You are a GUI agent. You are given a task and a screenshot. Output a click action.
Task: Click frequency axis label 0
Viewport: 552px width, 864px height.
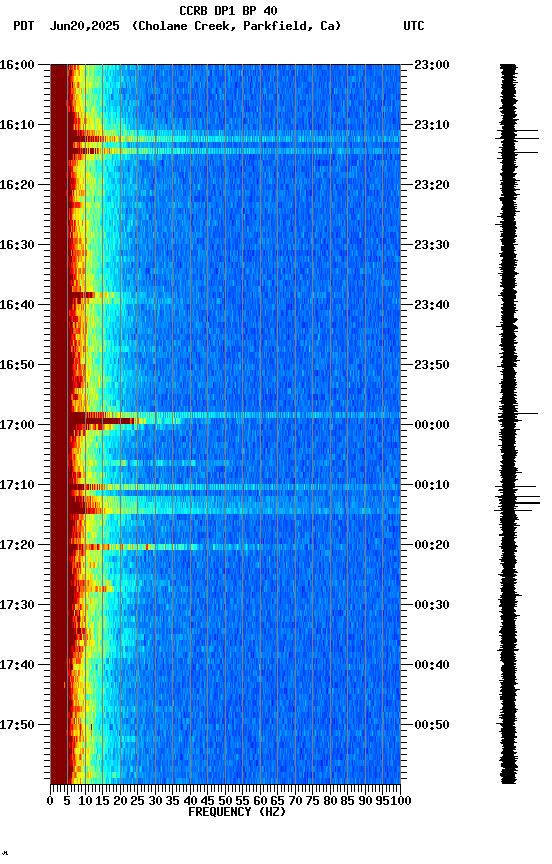(50, 801)
